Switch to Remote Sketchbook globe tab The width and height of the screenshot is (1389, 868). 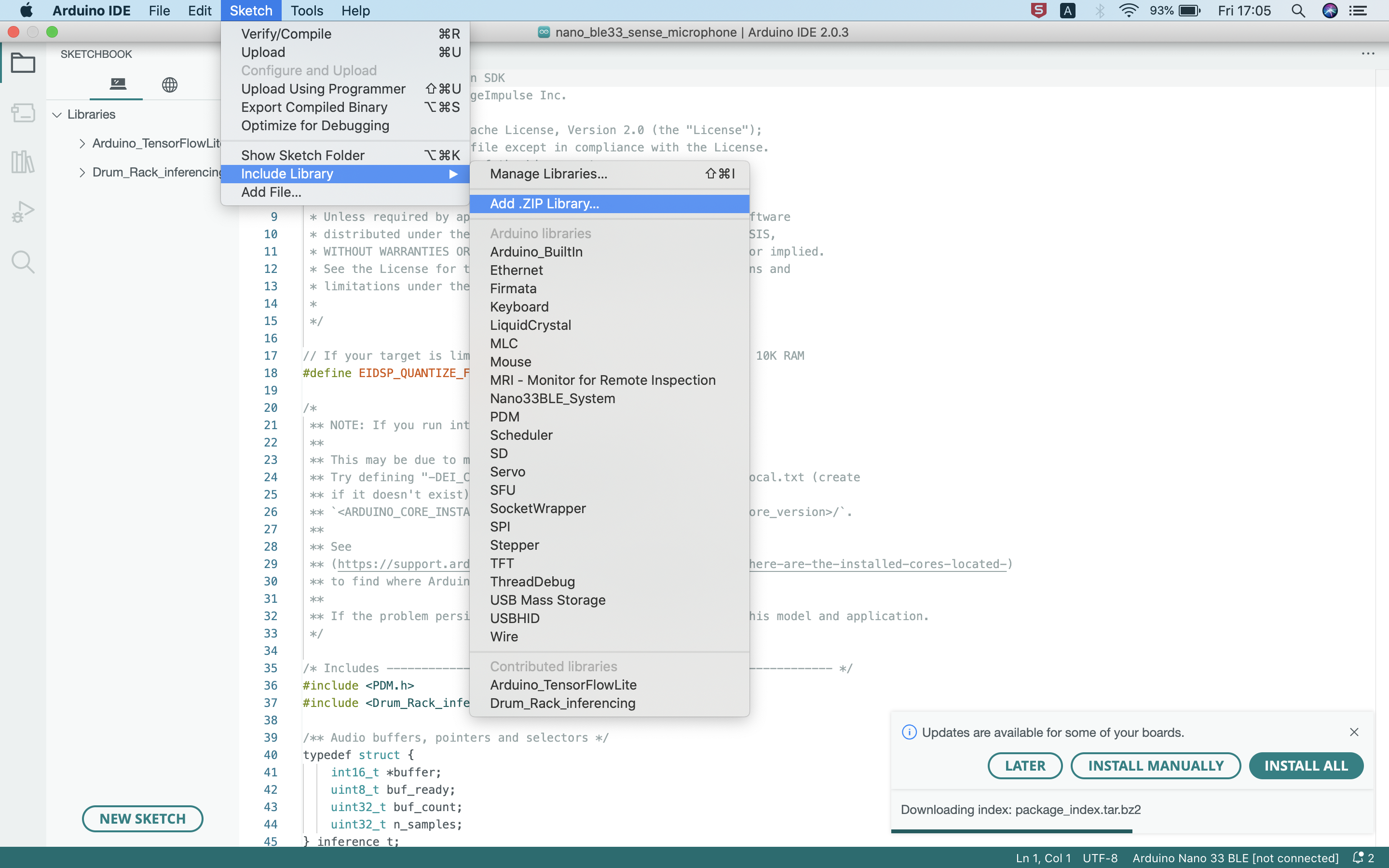click(170, 84)
